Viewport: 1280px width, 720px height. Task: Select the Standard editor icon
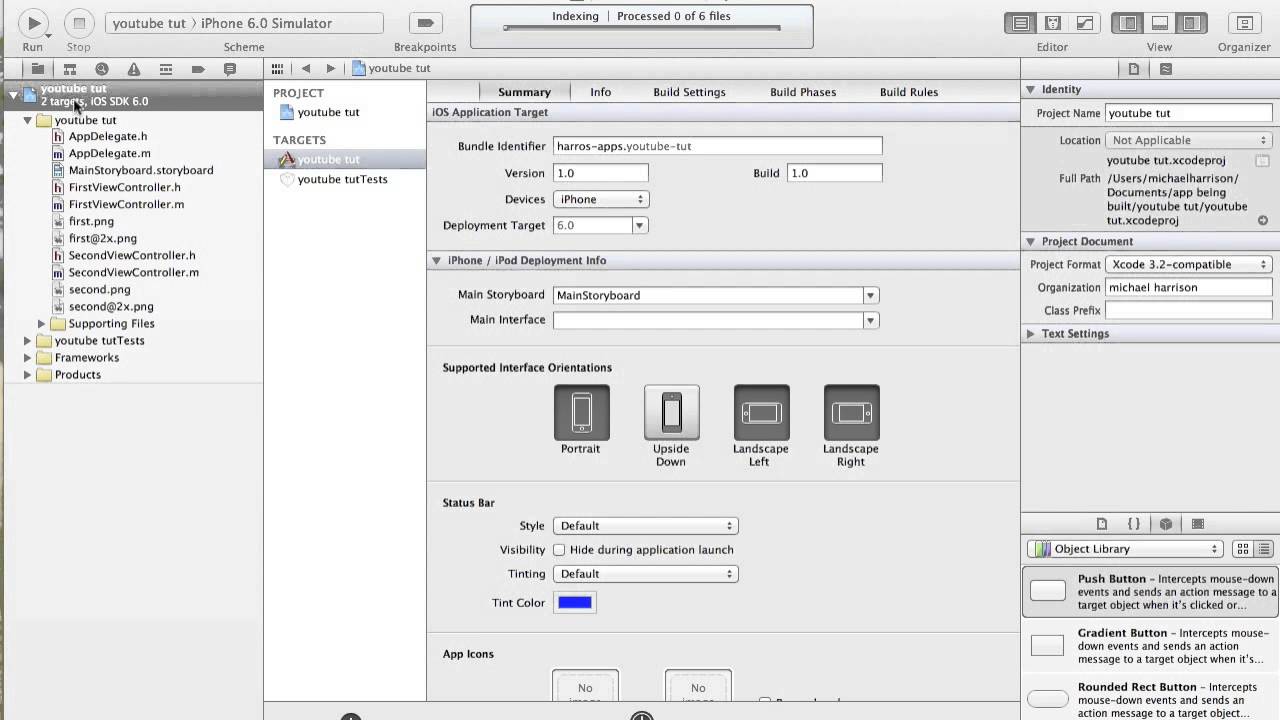coord(1021,23)
